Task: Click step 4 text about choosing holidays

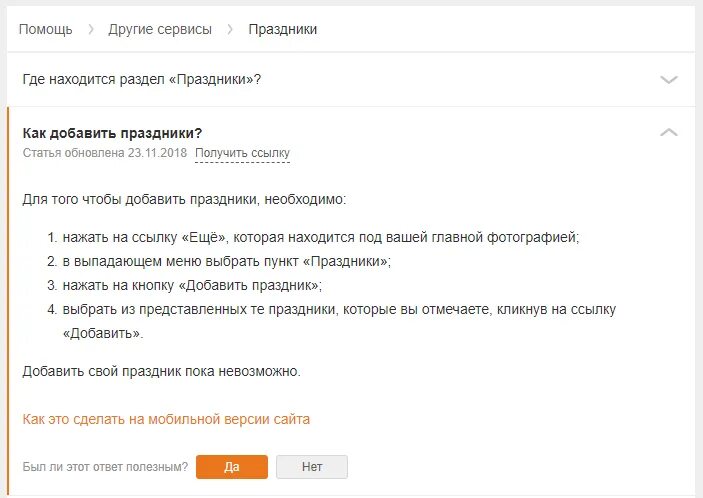Action: click(331, 321)
